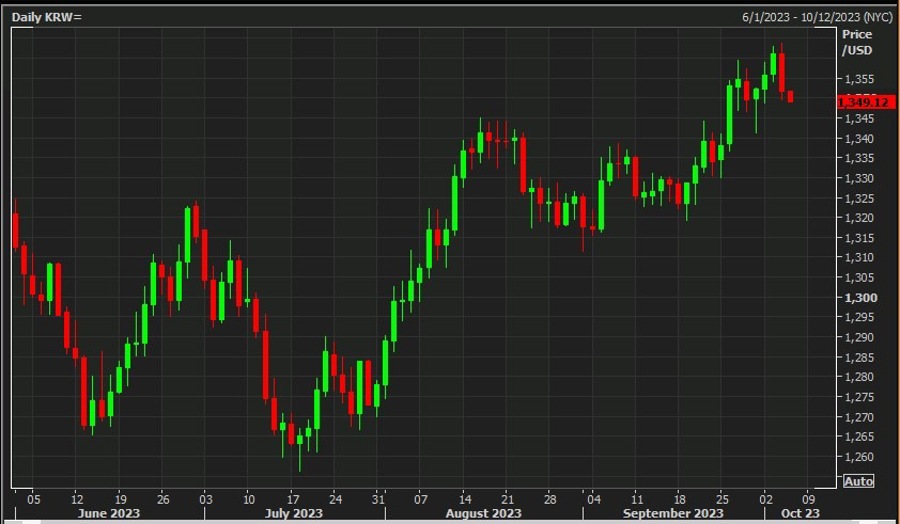Click the June 2023 month label
Viewport: 900px width, 524px height.
108,513
